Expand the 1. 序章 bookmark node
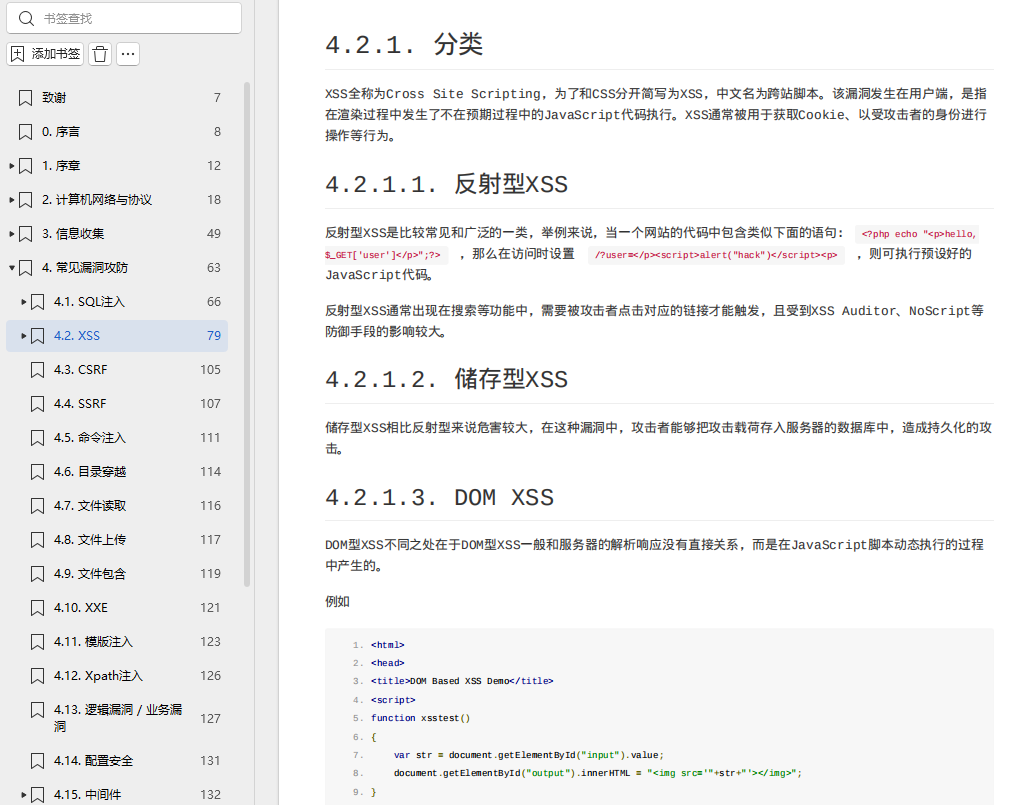 [12, 166]
